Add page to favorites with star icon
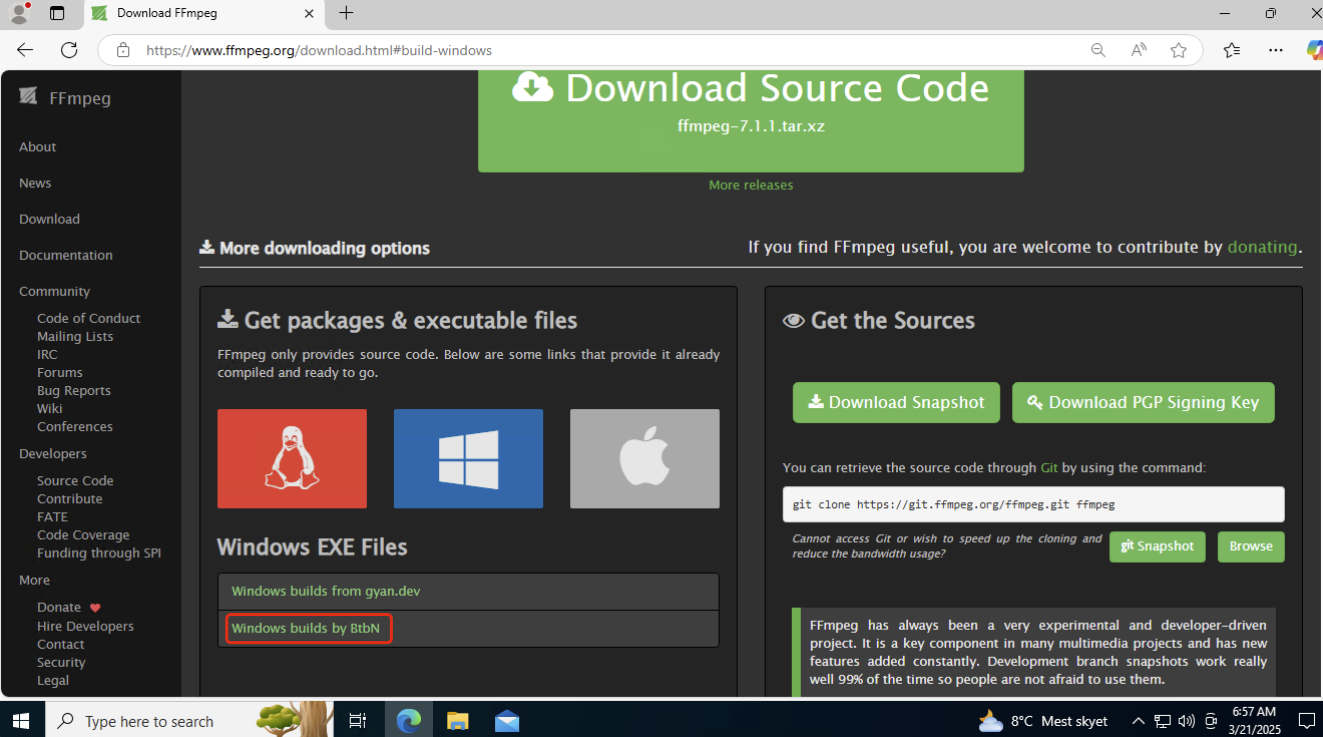This screenshot has height=737, width=1323. [x=1179, y=50]
